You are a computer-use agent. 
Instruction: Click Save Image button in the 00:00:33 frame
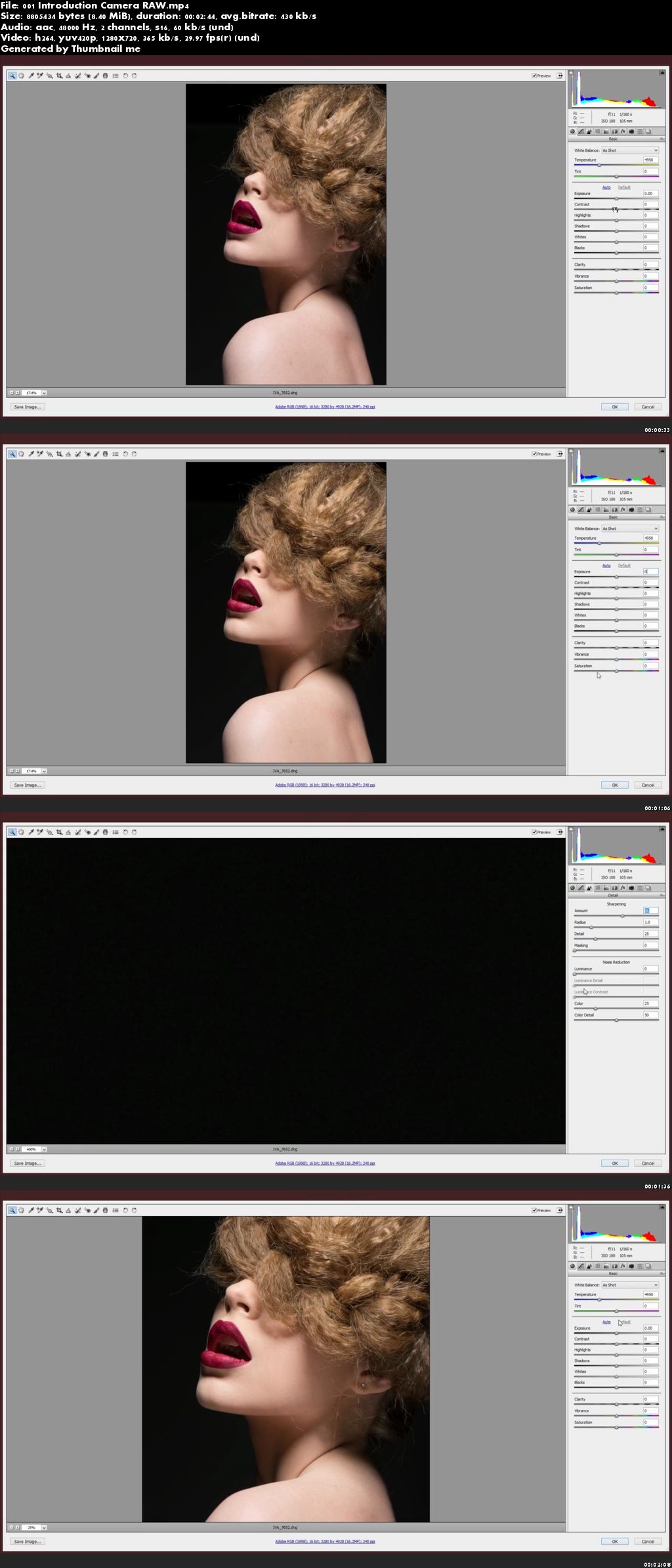27,407
